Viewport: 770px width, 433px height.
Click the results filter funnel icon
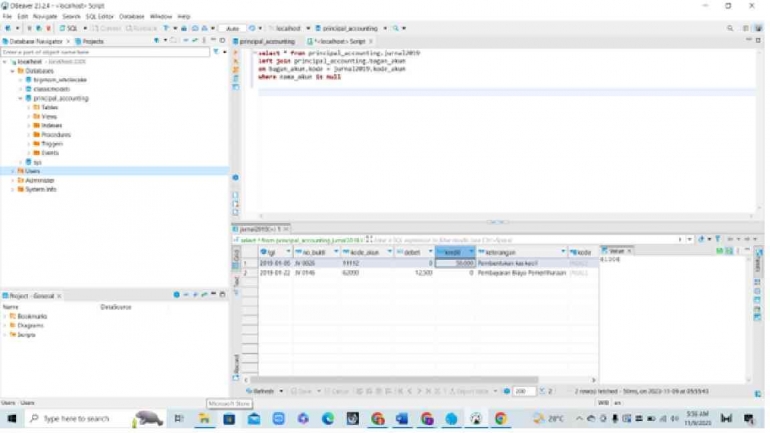[x=718, y=239]
